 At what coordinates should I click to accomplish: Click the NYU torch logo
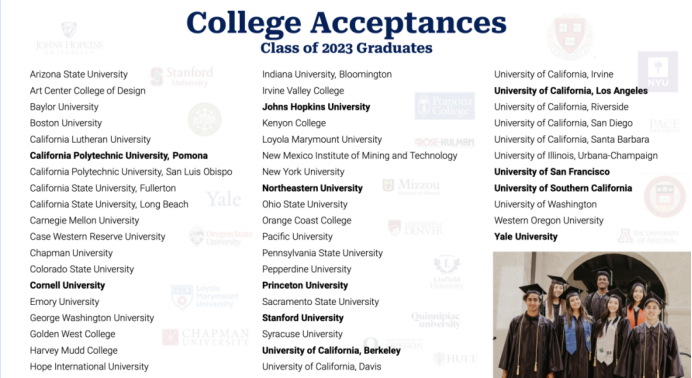click(x=658, y=71)
